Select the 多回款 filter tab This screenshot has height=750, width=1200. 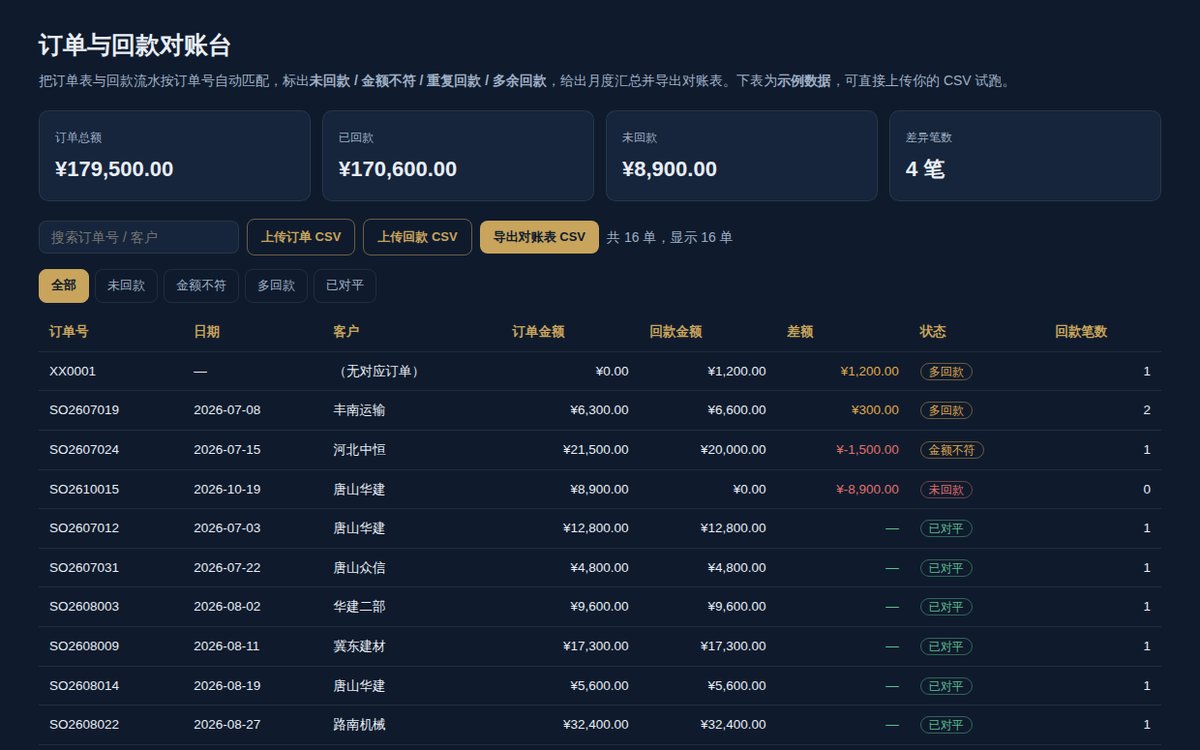[276, 286]
